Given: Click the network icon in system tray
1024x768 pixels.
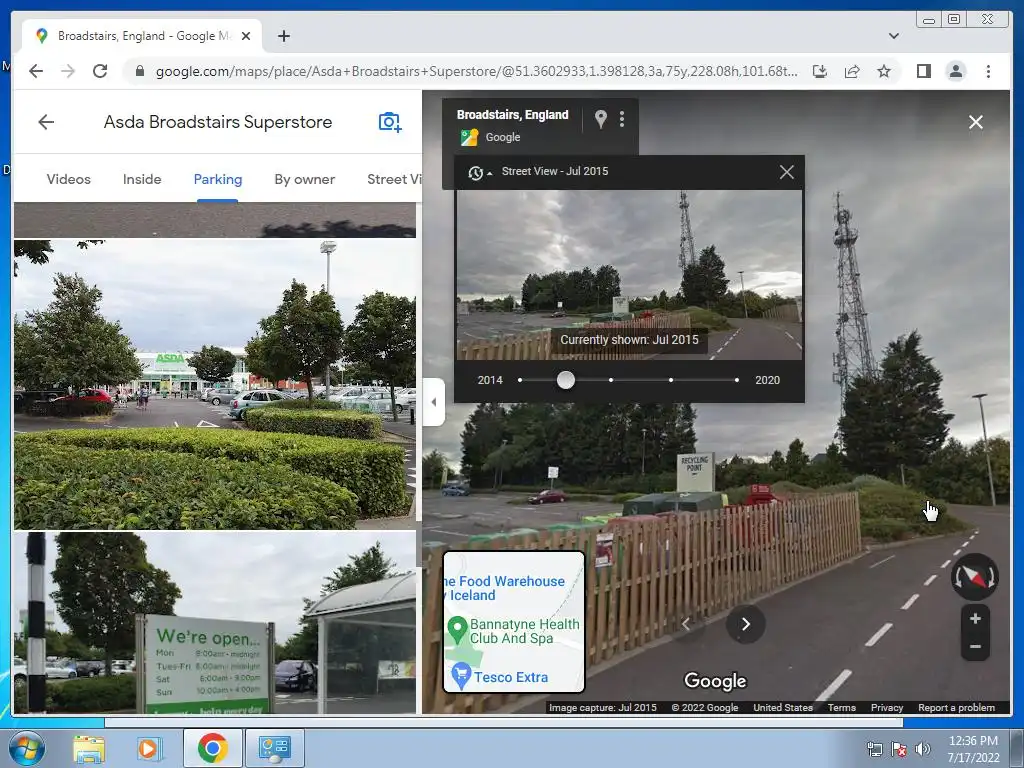Looking at the screenshot, I should coord(874,749).
